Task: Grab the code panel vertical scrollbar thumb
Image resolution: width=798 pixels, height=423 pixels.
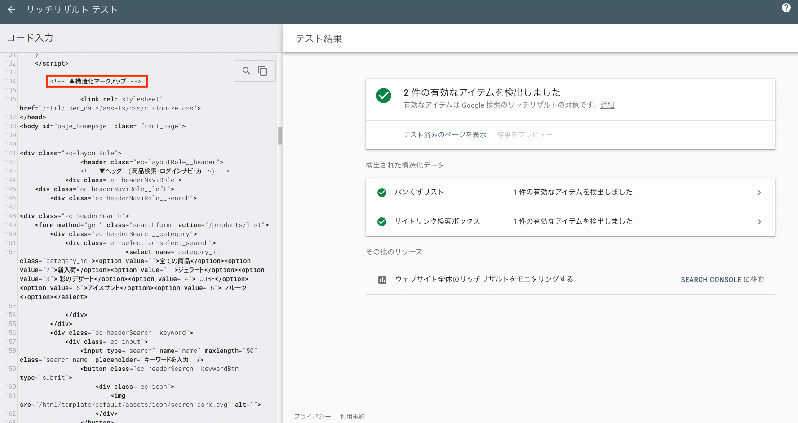Action: [x=279, y=135]
